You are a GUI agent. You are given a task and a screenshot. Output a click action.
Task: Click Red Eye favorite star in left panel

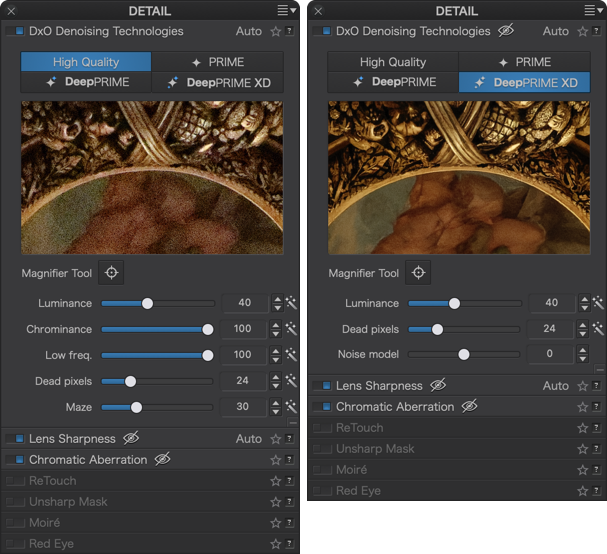tap(276, 544)
